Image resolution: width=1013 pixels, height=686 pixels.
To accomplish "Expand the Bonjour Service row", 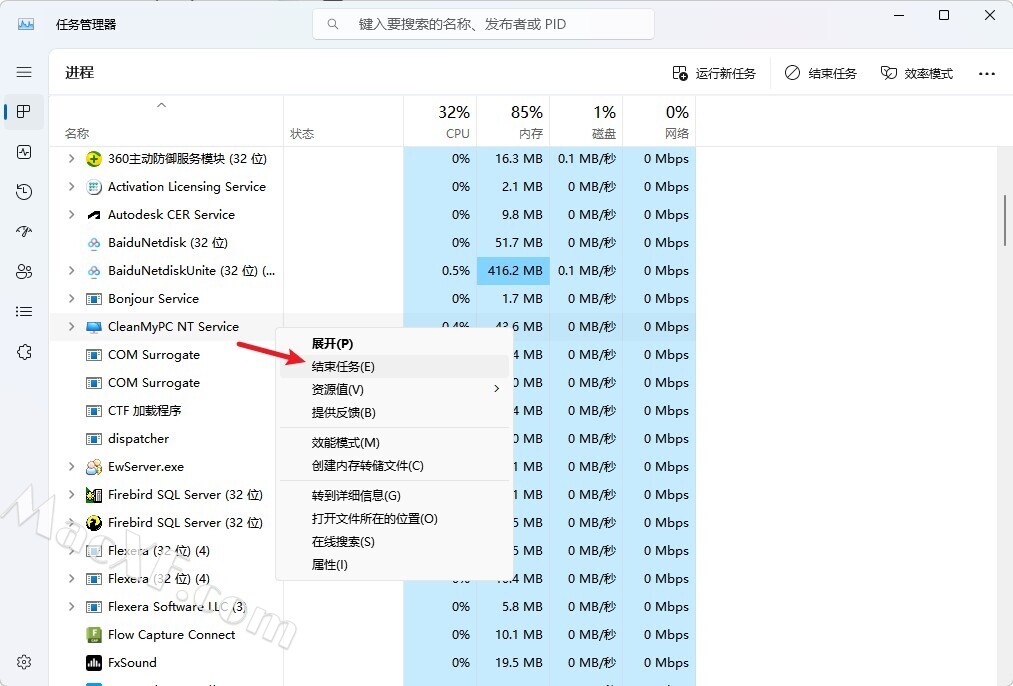I will [71, 298].
